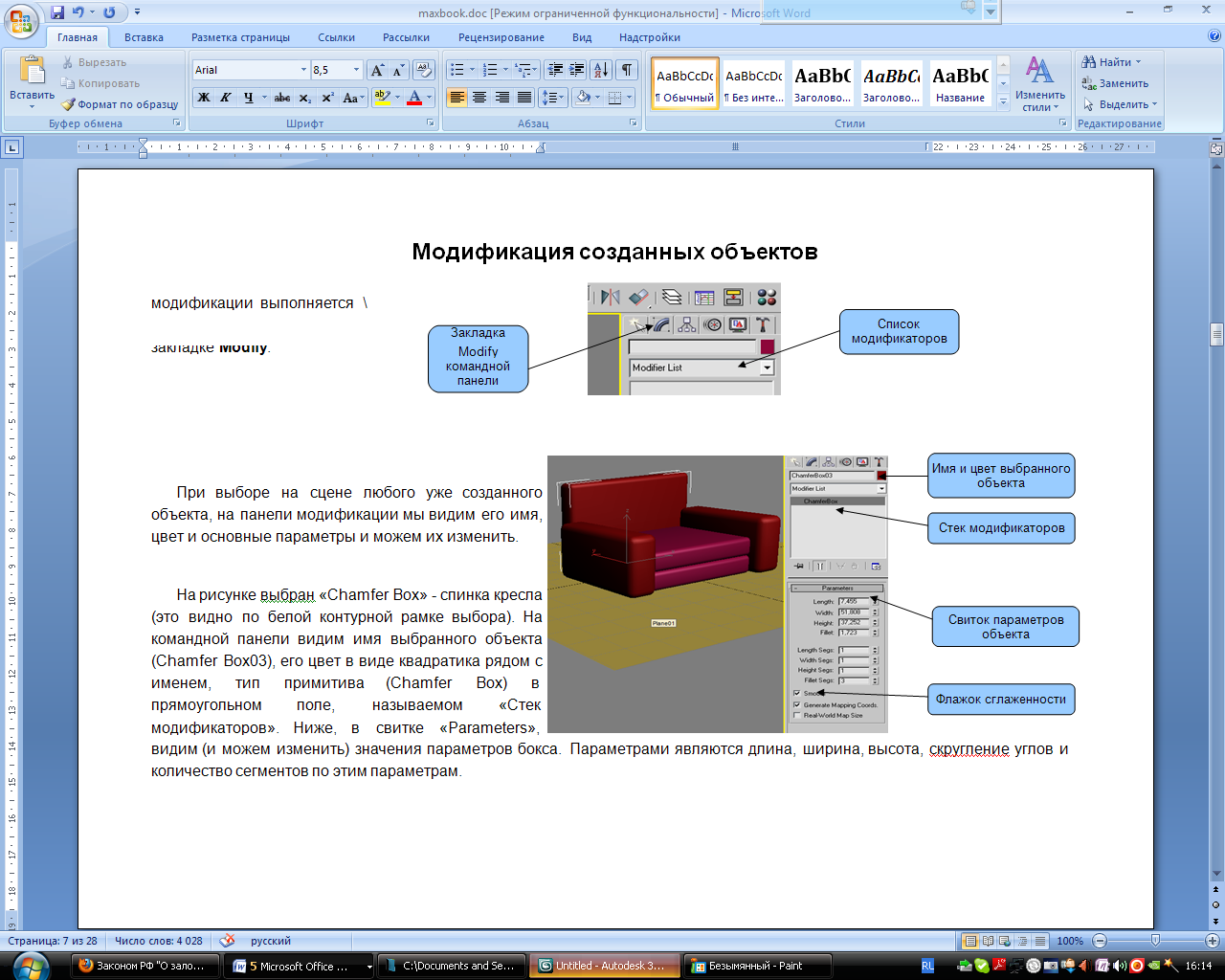Screen dimensions: 1225x980
Task: Click zoom out minus button
Action: pos(1100,941)
